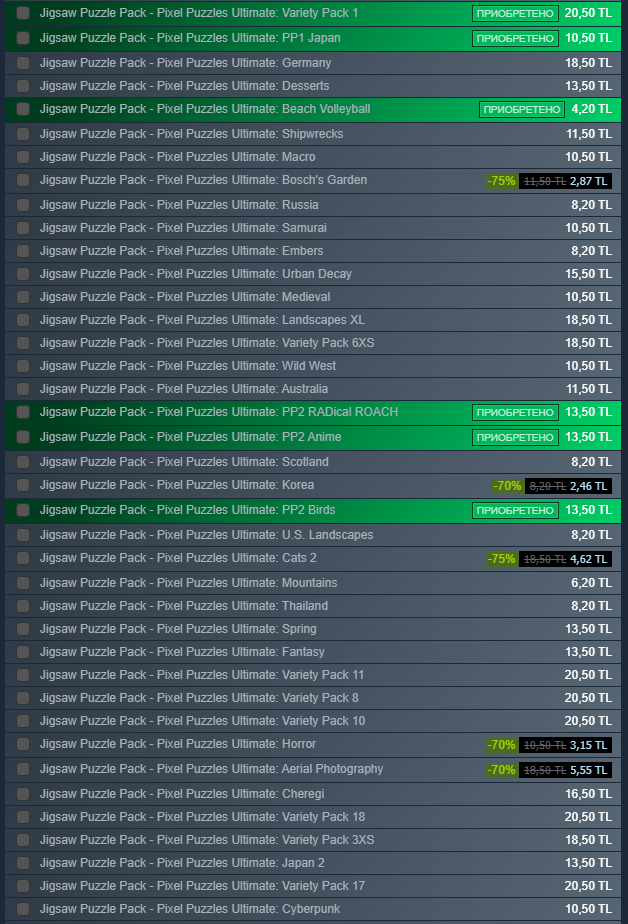Check the Mountains pack checkbox
The height and width of the screenshot is (924, 628).
coord(23,582)
